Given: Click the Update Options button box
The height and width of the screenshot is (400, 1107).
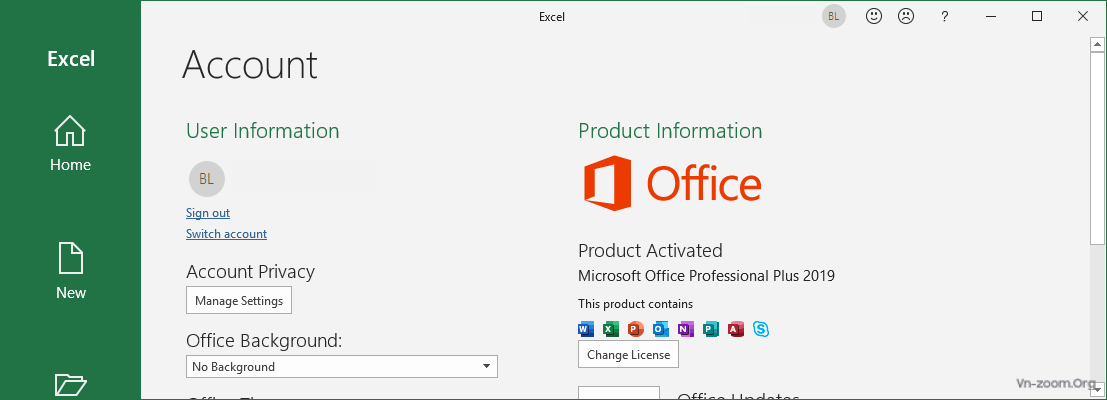Looking at the screenshot, I should pyautogui.click(x=619, y=392).
